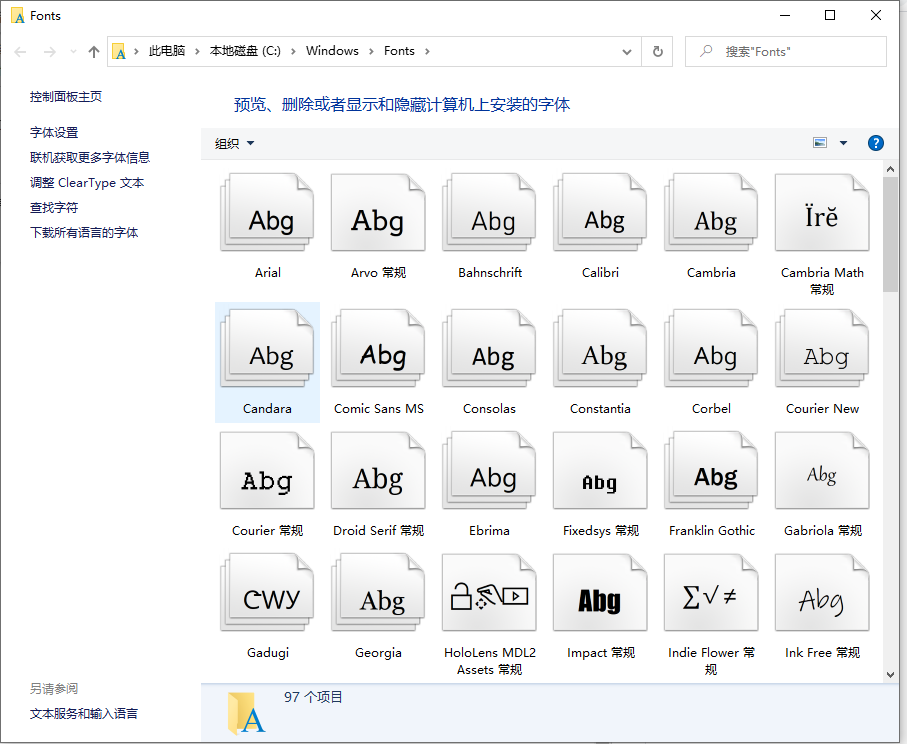907x744 pixels.
Task: Select the Ink Free font icon
Action: click(x=822, y=597)
